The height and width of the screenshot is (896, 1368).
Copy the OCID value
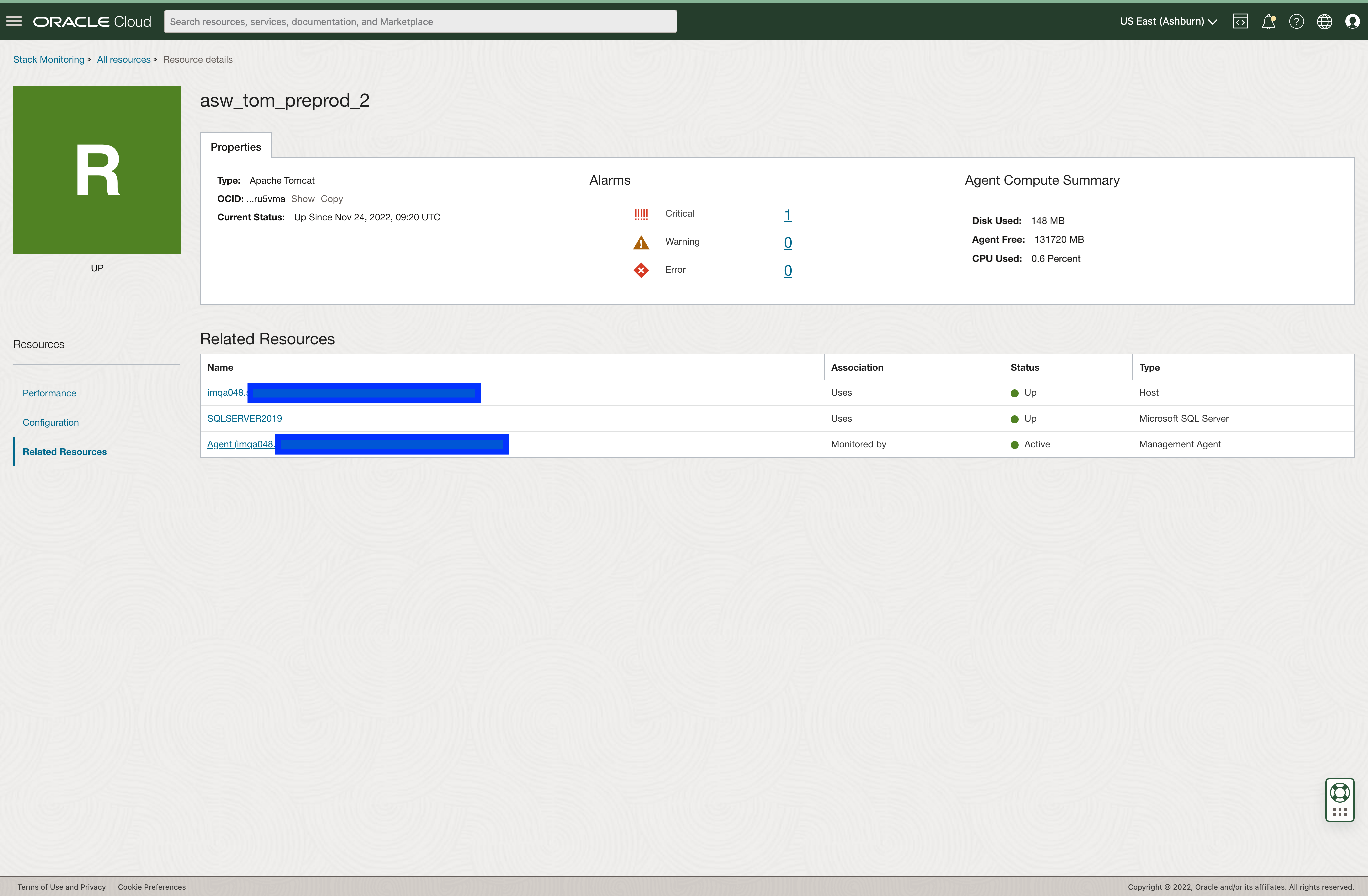pyautogui.click(x=332, y=199)
